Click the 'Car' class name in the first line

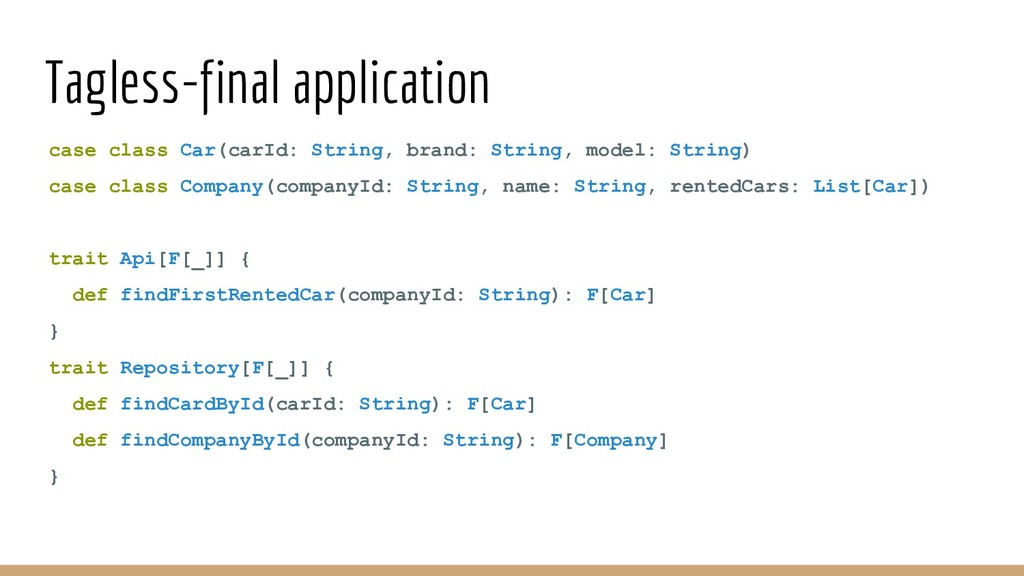198,150
